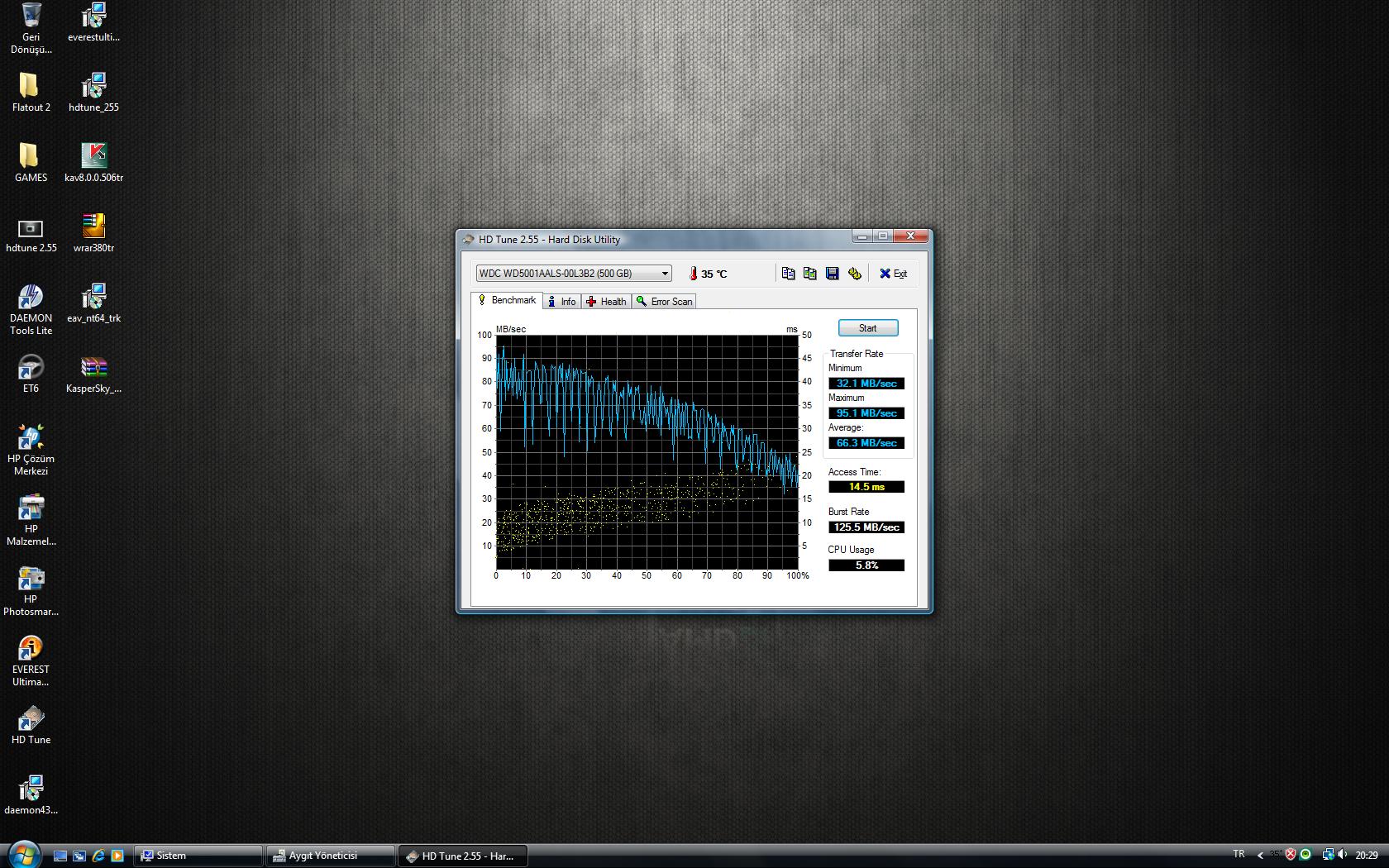The width and height of the screenshot is (1389, 868).
Task: Click network connection tray icon
Action: pyautogui.click(x=1328, y=855)
